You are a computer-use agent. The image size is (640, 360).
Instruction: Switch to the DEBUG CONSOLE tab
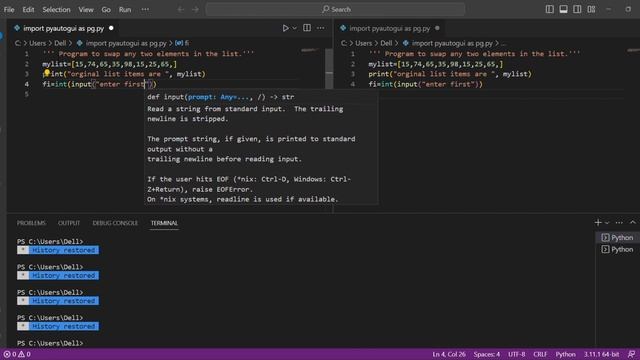115,223
